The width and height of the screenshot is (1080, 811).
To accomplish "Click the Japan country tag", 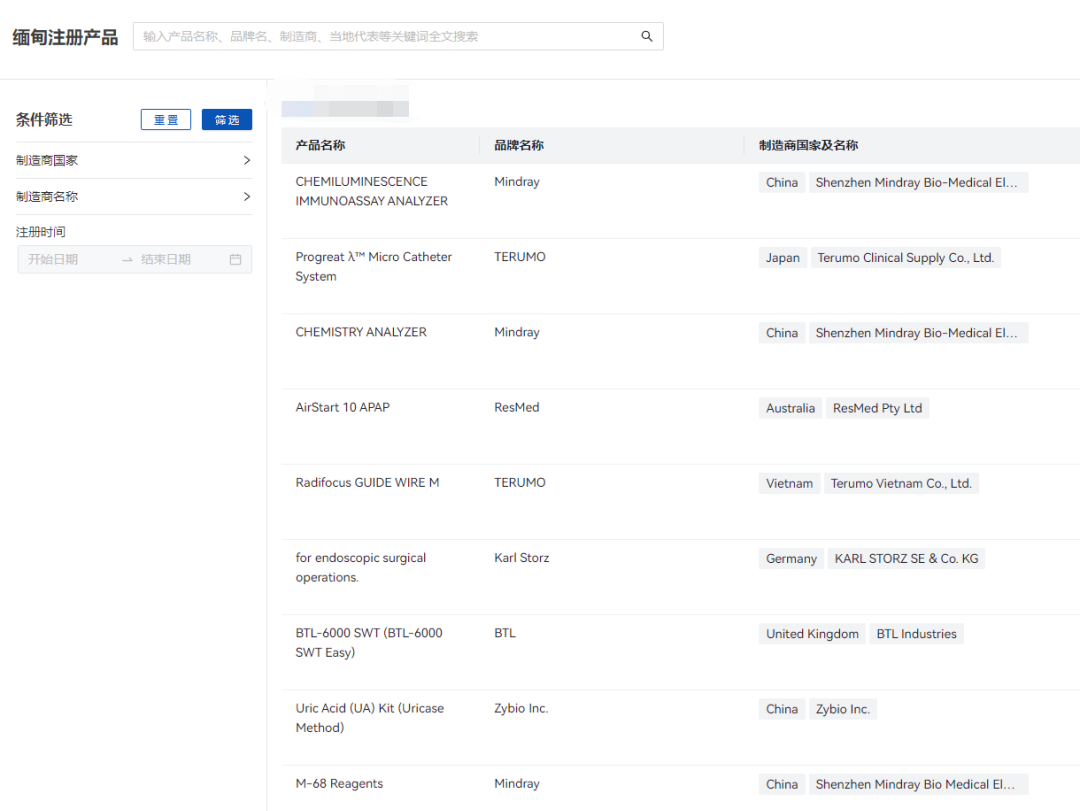I will [782, 257].
